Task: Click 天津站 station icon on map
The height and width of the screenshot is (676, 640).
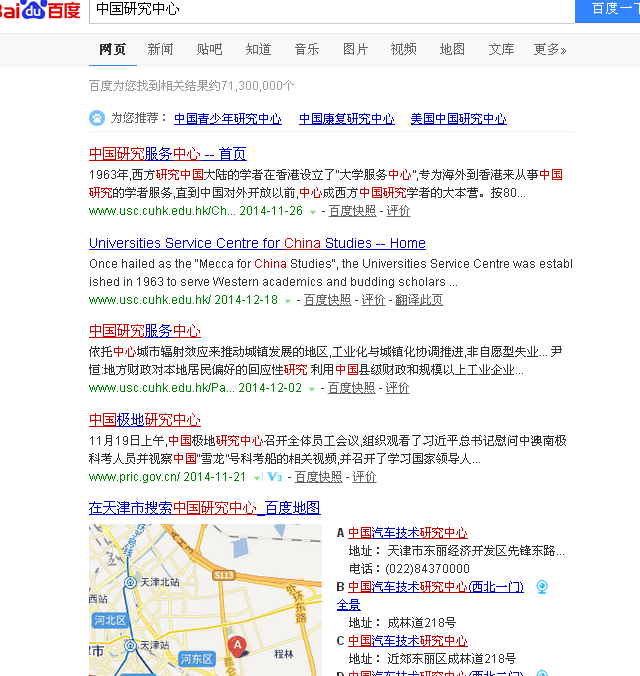Action: (x=130, y=645)
